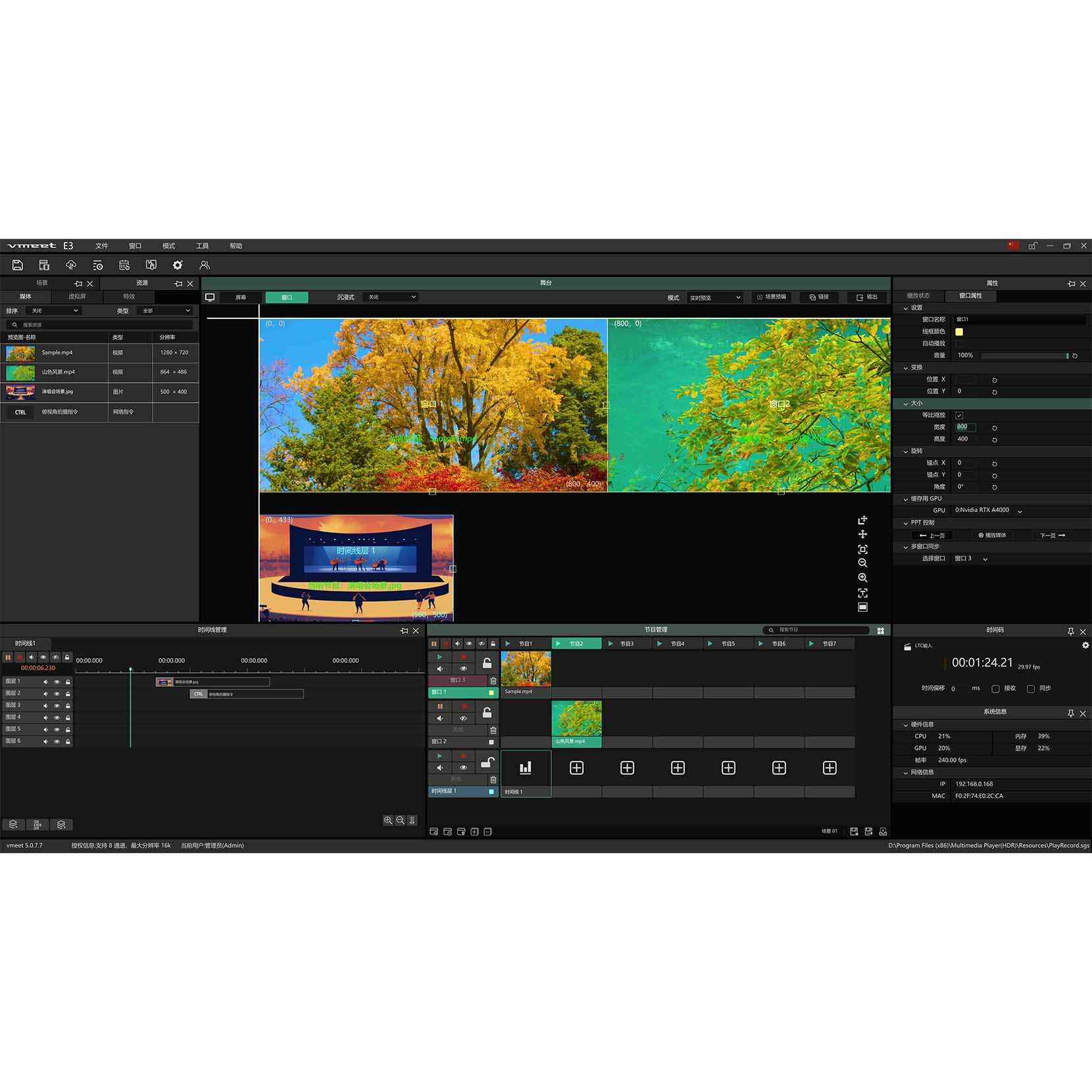Open timecode panel settings gear

tap(1085, 645)
